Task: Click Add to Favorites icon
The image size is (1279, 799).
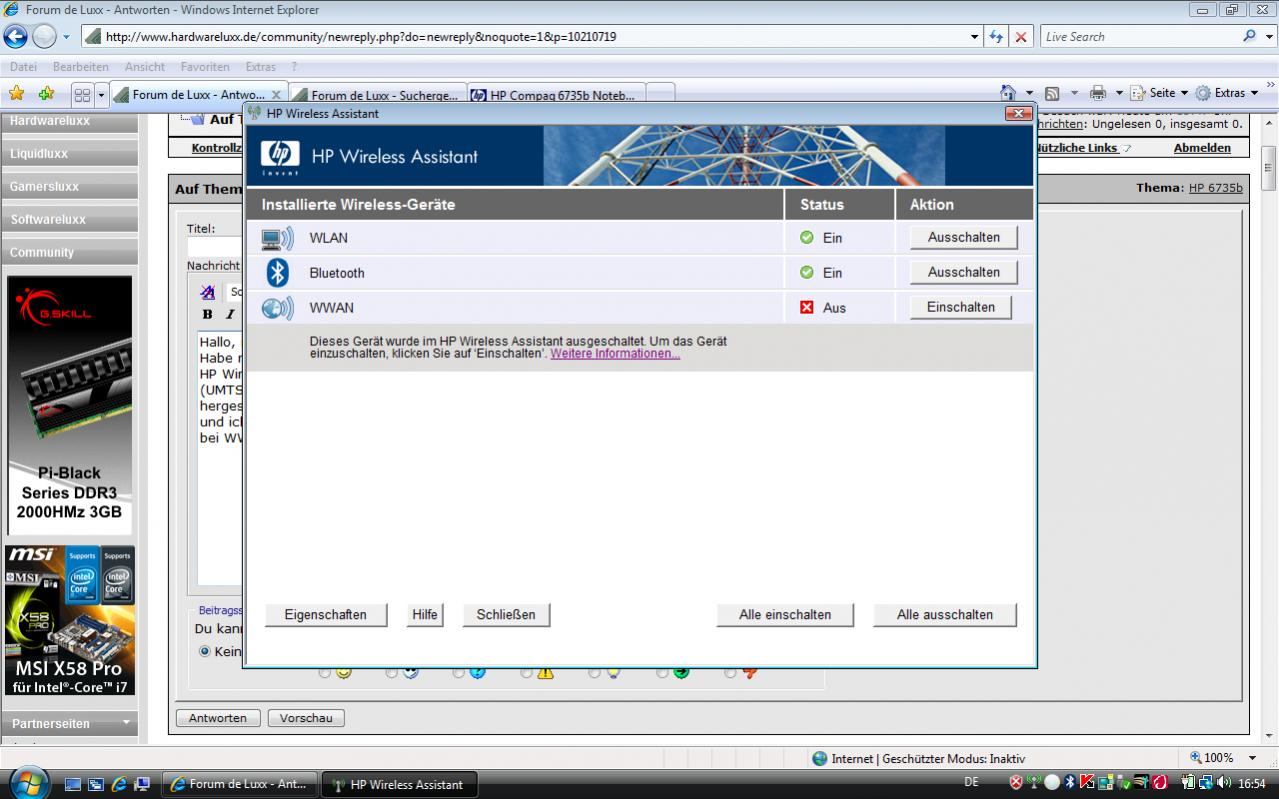Action: [46, 93]
